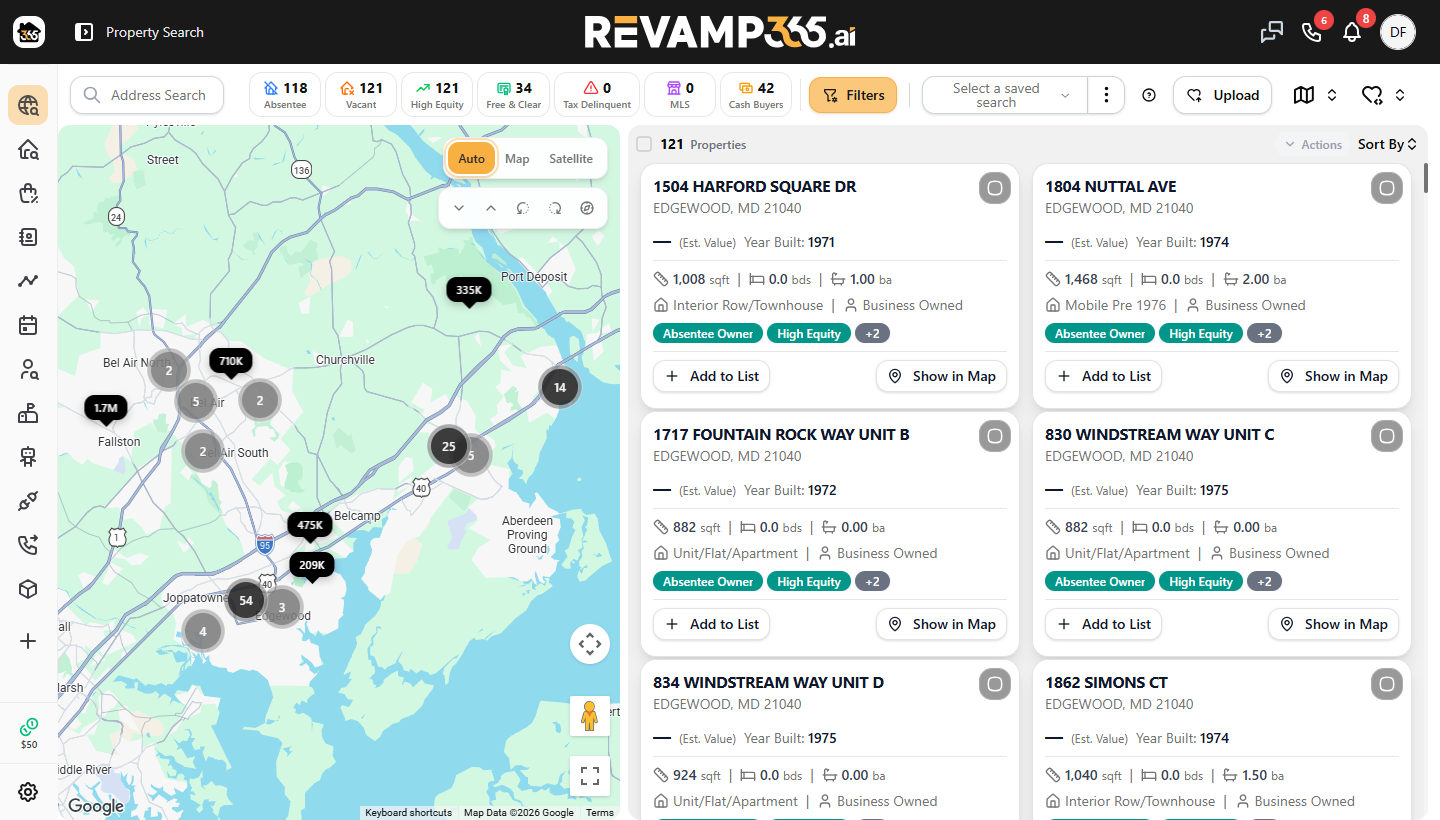Viewport: 1440px width, 820px height.
Task: Open the house search icon in sidebar
Action: pyautogui.click(x=28, y=150)
